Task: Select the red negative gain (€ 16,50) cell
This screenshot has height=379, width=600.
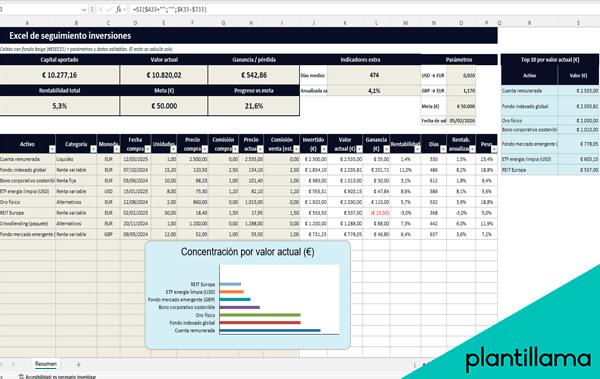Action: 376,212
